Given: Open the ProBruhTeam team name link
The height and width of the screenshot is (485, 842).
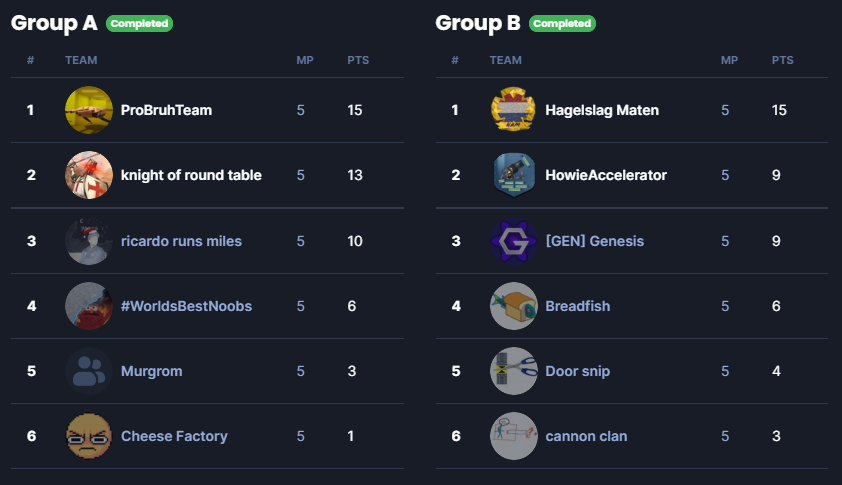Looking at the screenshot, I should [166, 110].
